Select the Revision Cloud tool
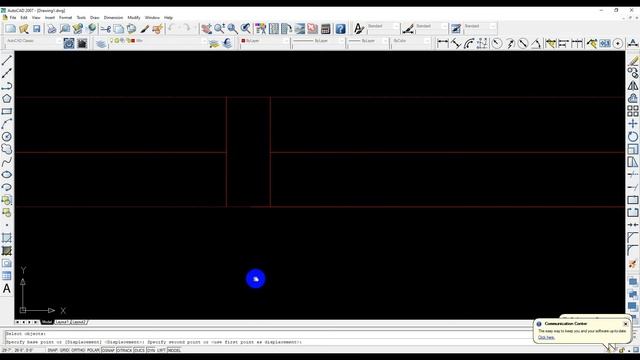The height and width of the screenshot is (360, 640). point(7,149)
